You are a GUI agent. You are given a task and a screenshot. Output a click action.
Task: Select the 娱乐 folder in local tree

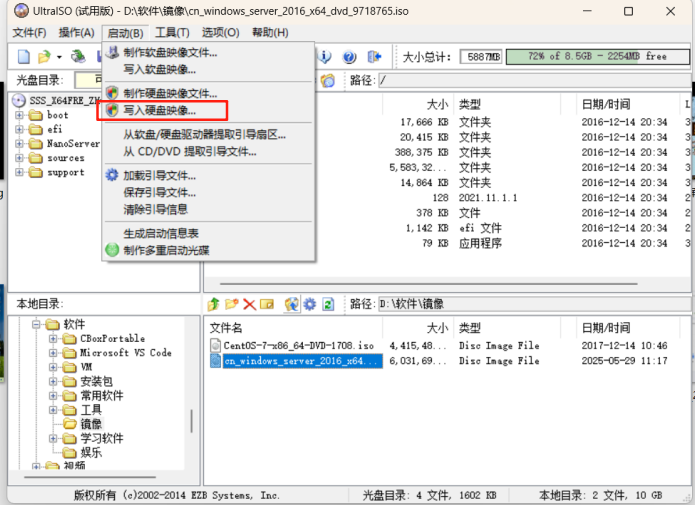point(91,452)
